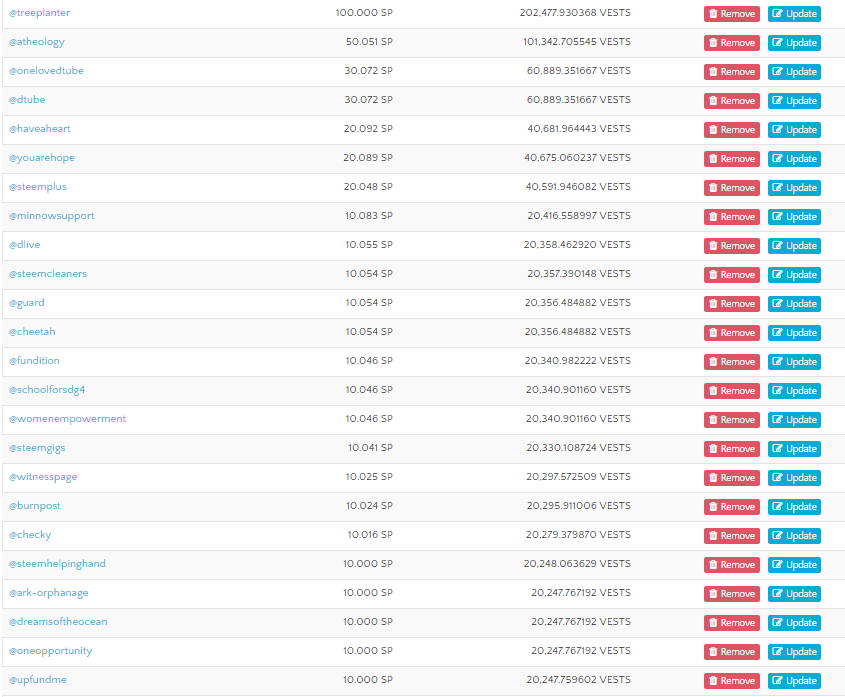Viewport: 845px width, 697px height.
Task: Open the @steemgigs account link
Action: pyautogui.click(x=37, y=448)
